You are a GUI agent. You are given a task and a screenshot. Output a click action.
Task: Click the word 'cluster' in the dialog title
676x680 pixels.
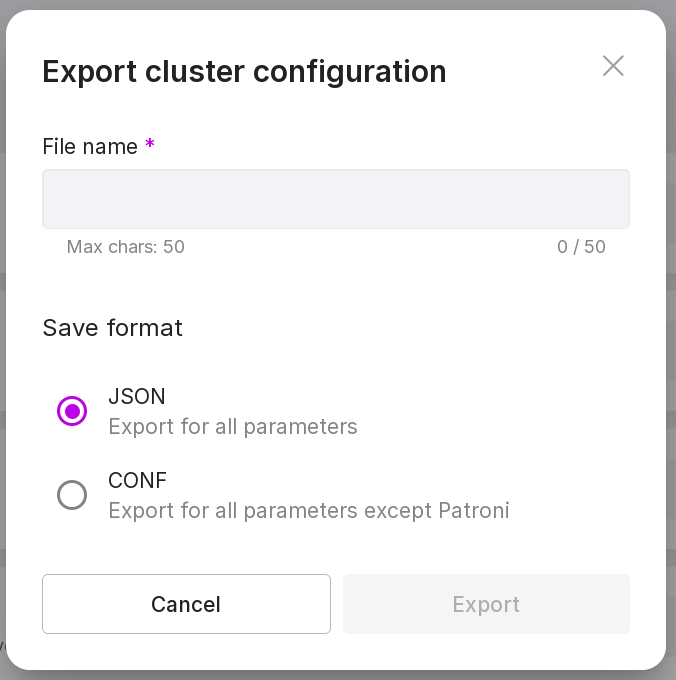195,72
